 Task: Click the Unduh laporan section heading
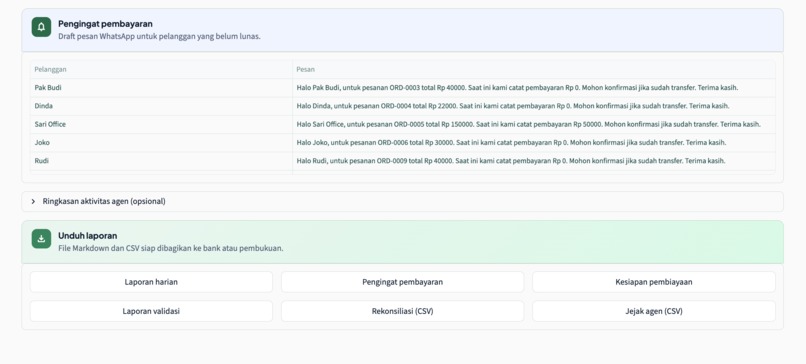coord(88,235)
